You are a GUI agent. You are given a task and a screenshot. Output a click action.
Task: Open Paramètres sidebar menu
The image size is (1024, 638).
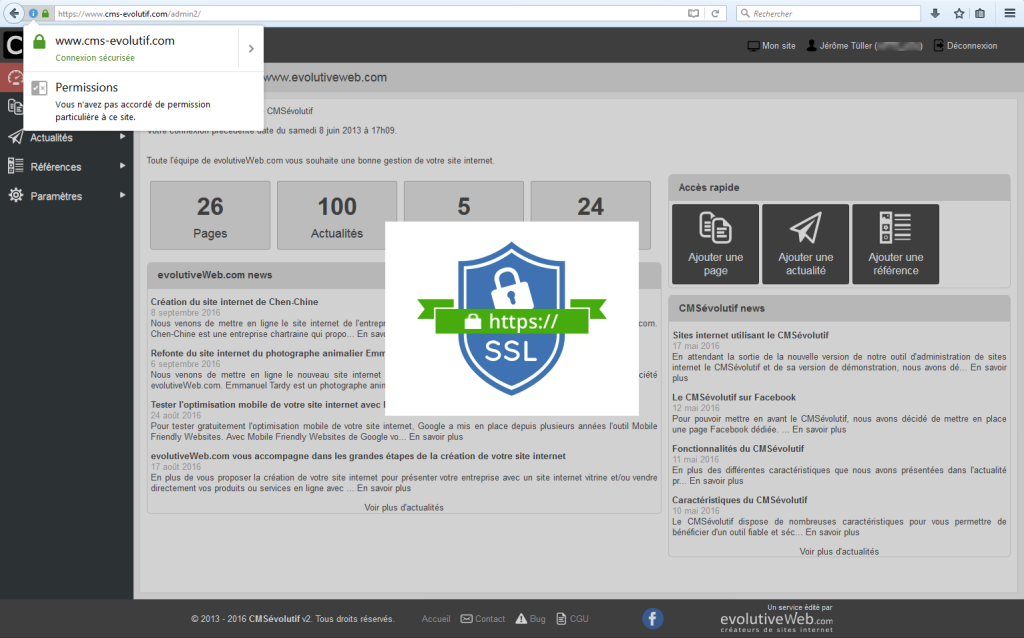pyautogui.click(x=56, y=197)
